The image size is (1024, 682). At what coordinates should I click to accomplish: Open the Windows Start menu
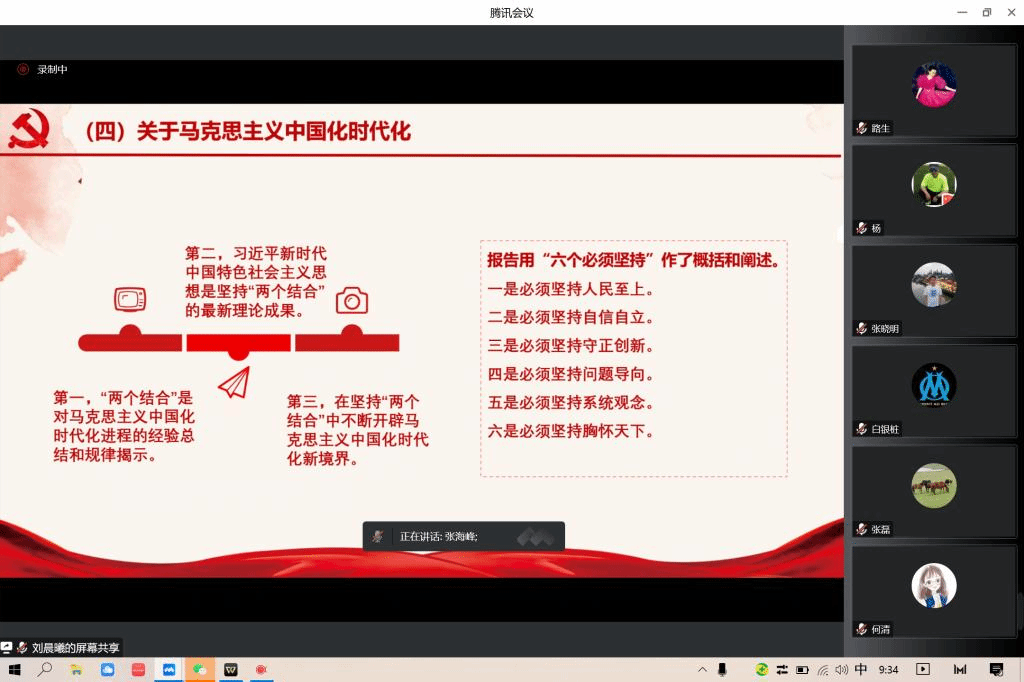[15, 670]
